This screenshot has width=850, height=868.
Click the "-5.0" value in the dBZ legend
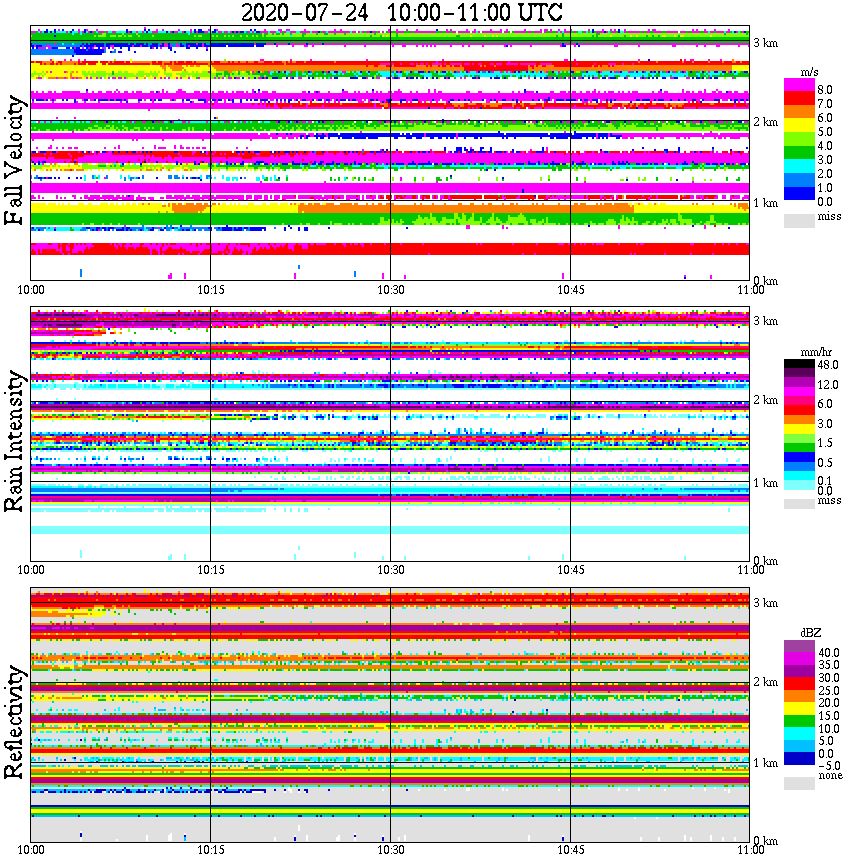click(829, 766)
